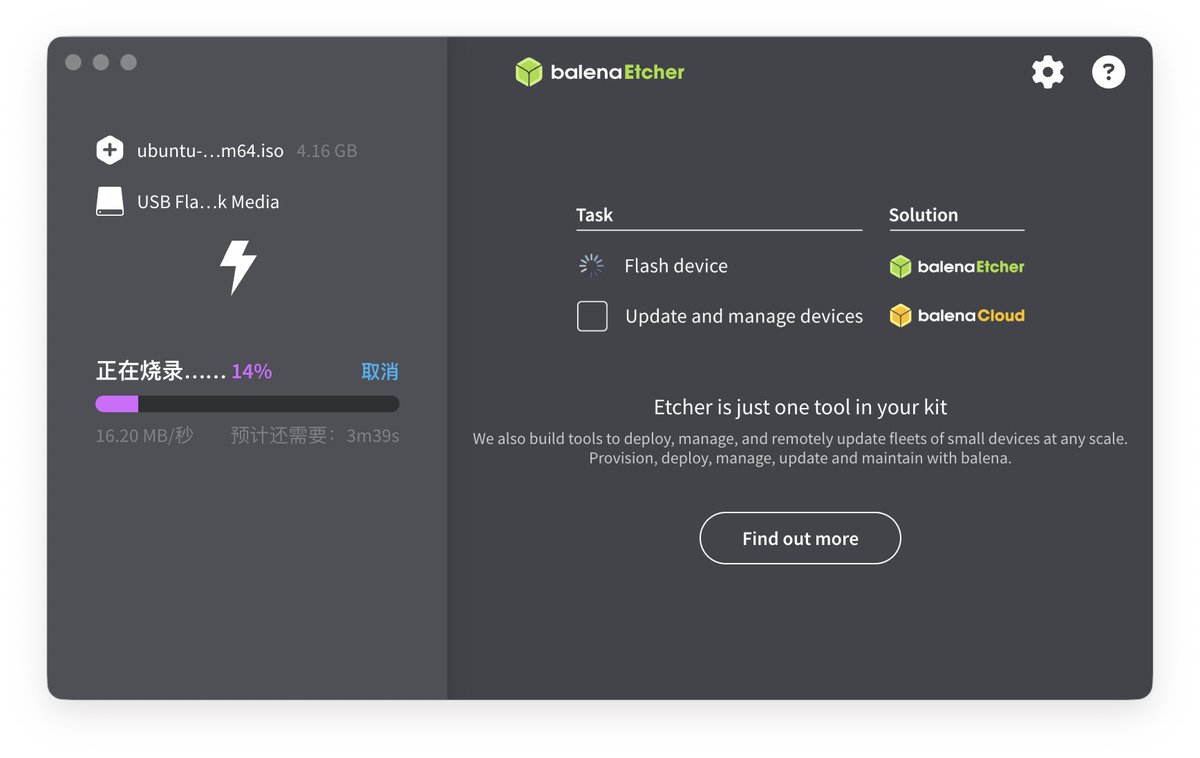Click the balenaEtcher logo at top
Image resolution: width=1200 pixels, height=758 pixels.
click(600, 72)
